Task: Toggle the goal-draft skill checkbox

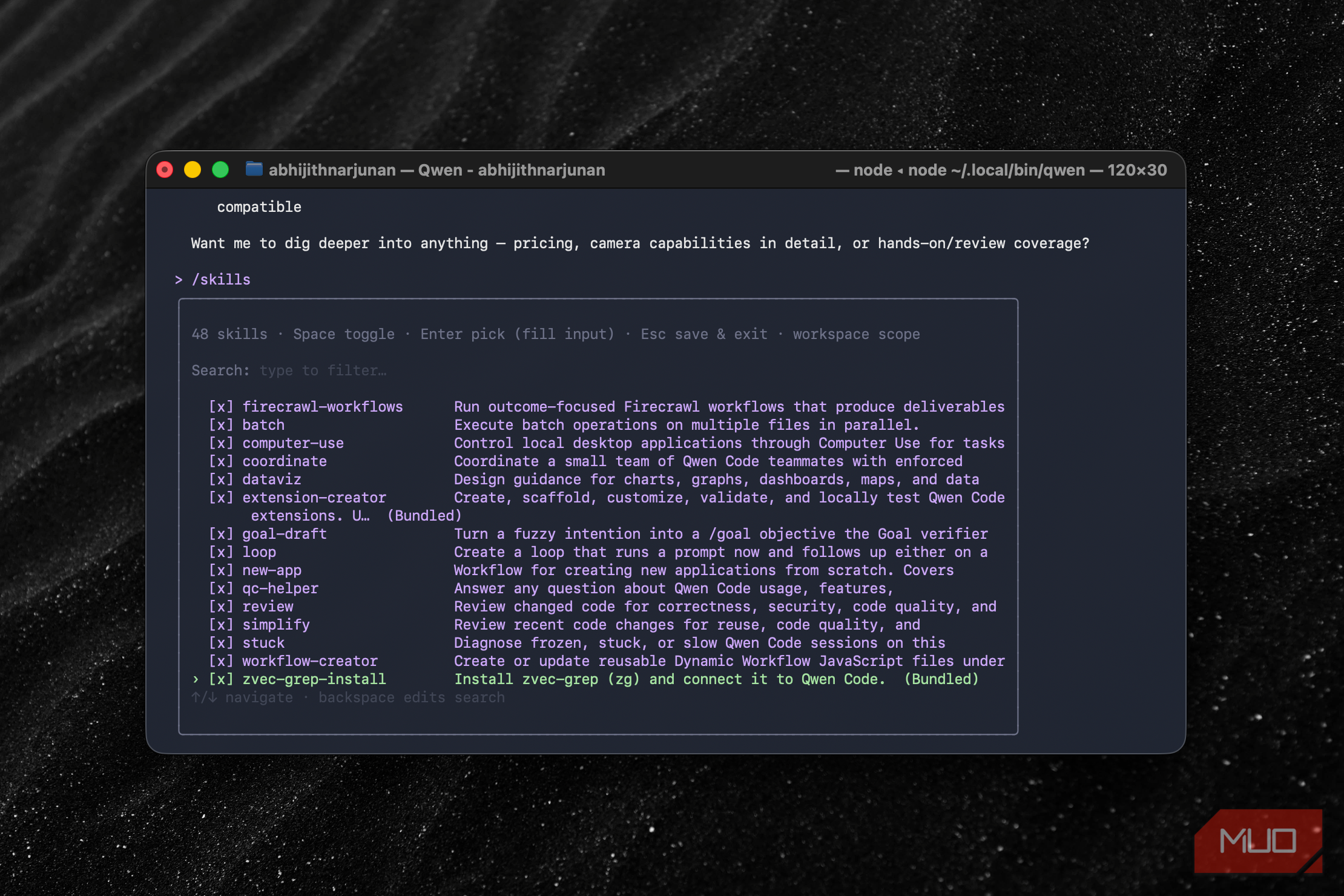Action: click(221, 534)
